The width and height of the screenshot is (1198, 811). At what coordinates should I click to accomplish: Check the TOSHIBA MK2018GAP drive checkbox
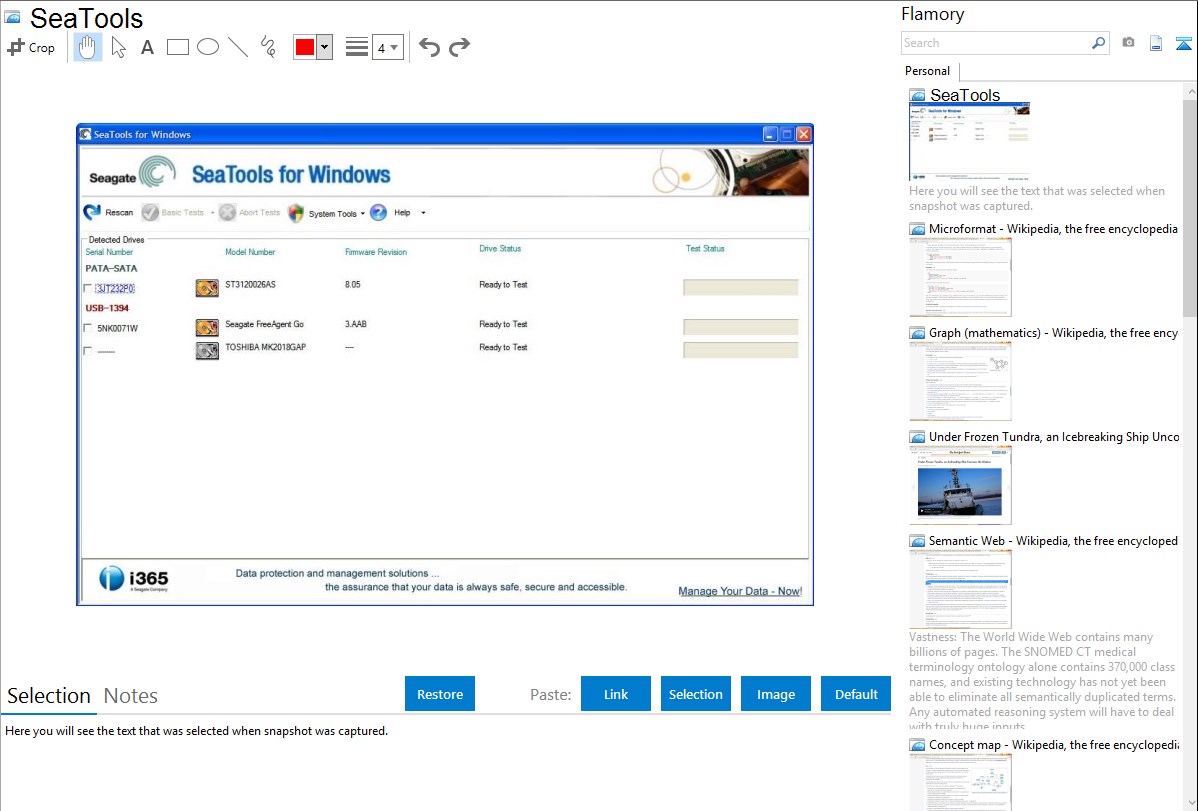[x=88, y=351]
